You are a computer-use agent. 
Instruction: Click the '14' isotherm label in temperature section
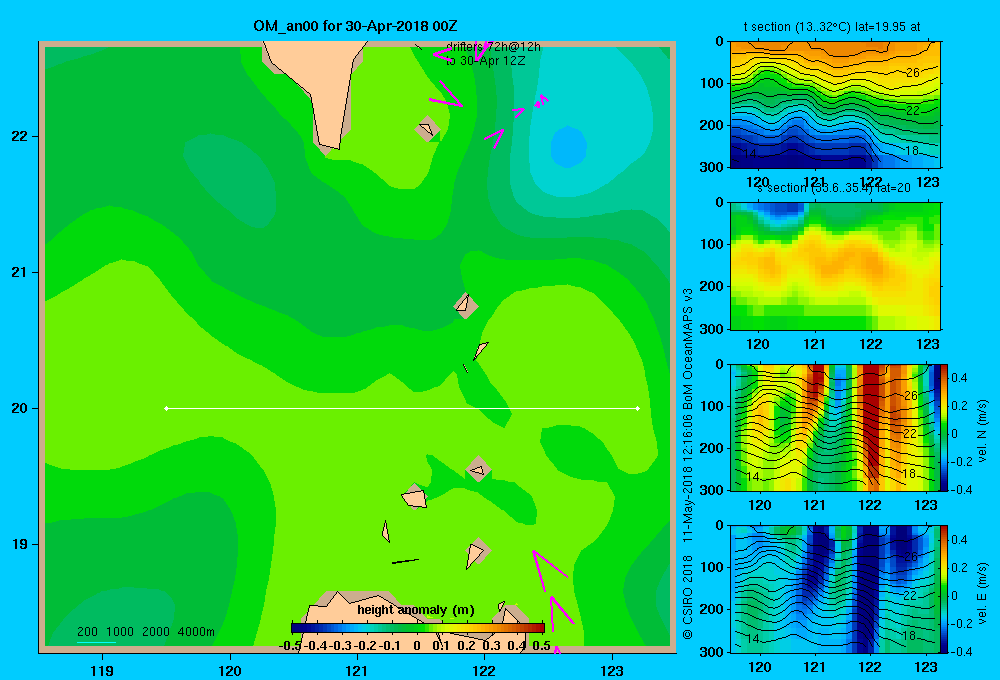750,154
